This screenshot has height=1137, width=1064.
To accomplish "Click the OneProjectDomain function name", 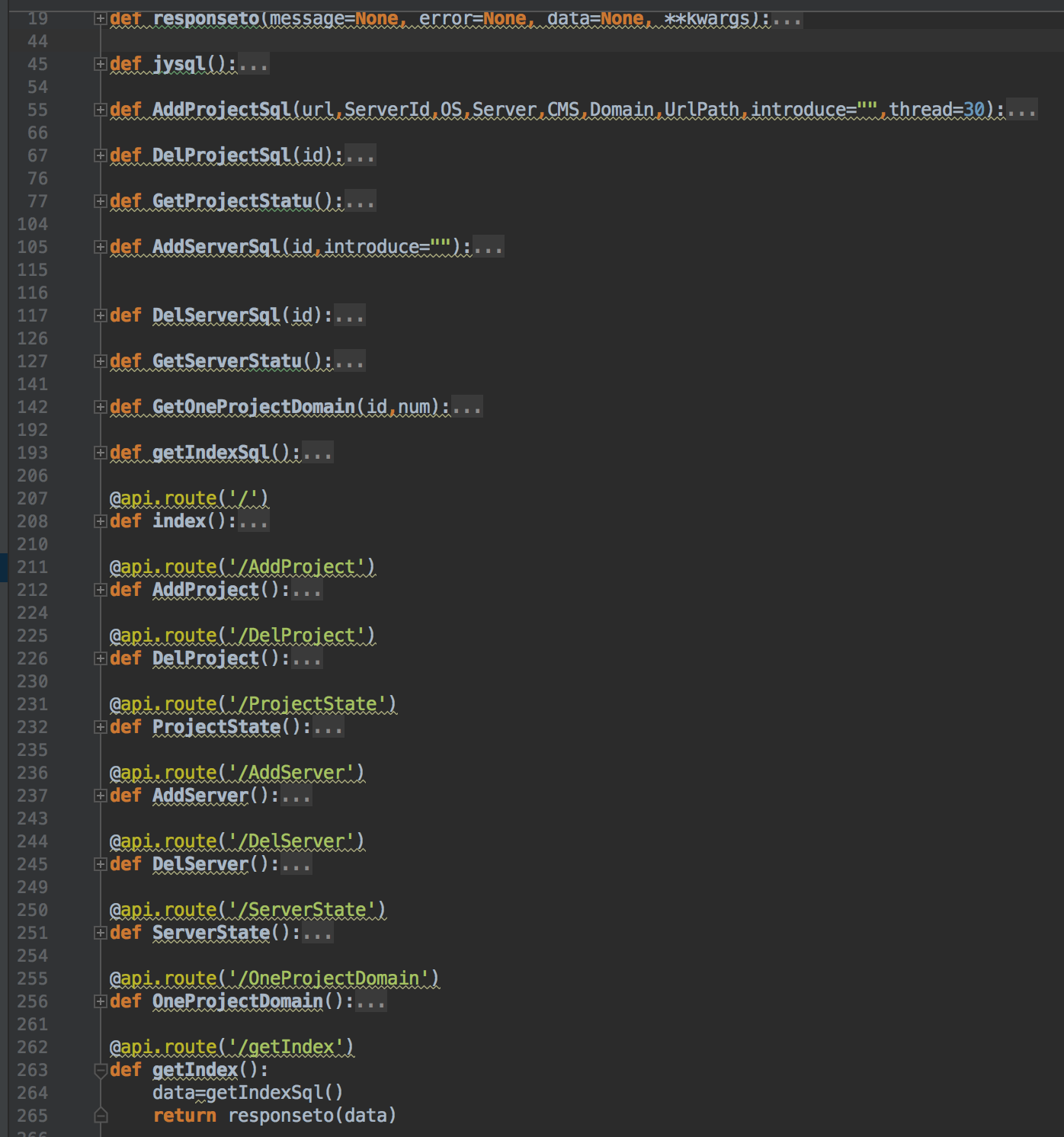I will tap(238, 1001).
